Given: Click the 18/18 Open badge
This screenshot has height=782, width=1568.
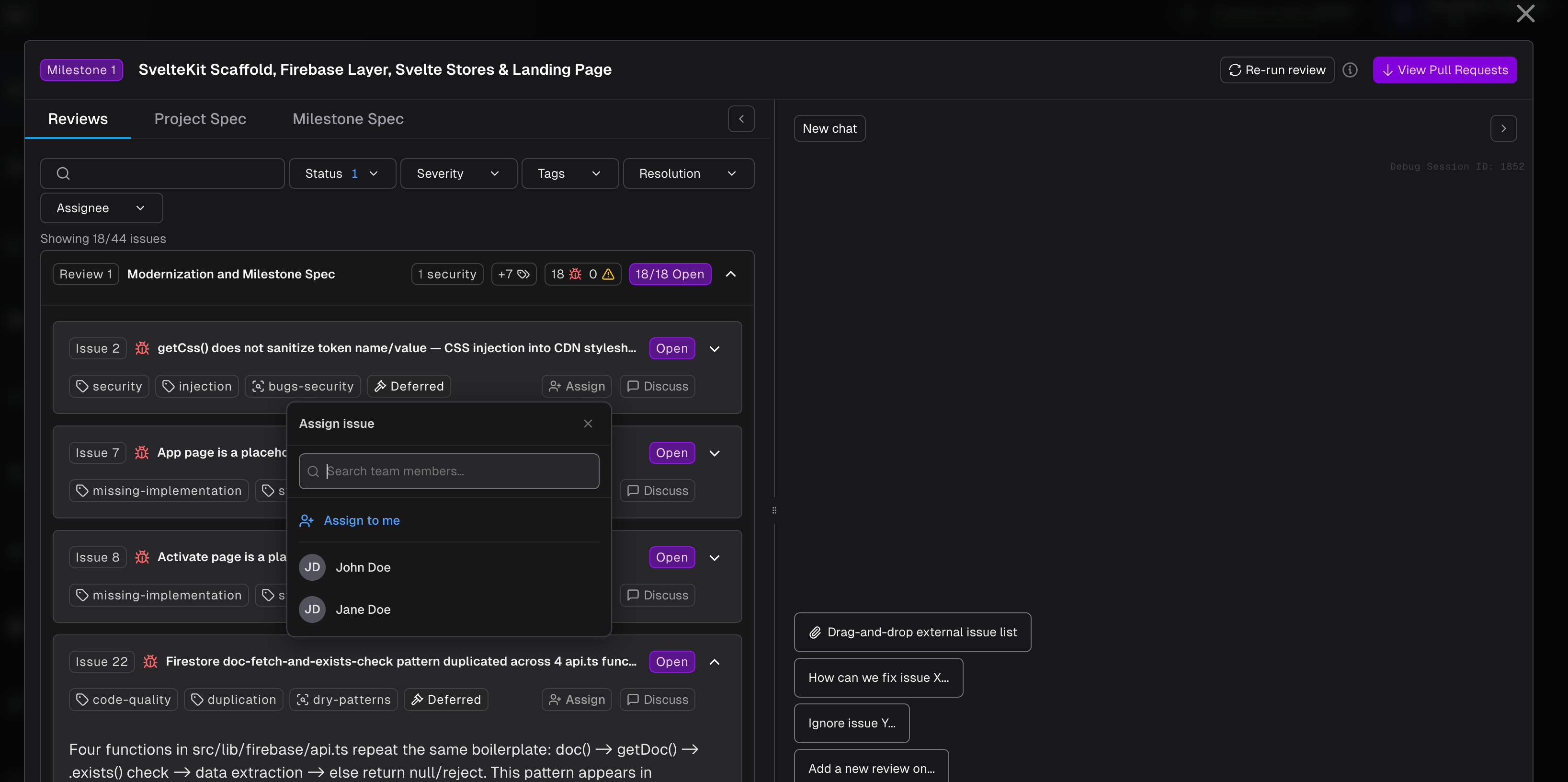Looking at the screenshot, I should coord(670,274).
